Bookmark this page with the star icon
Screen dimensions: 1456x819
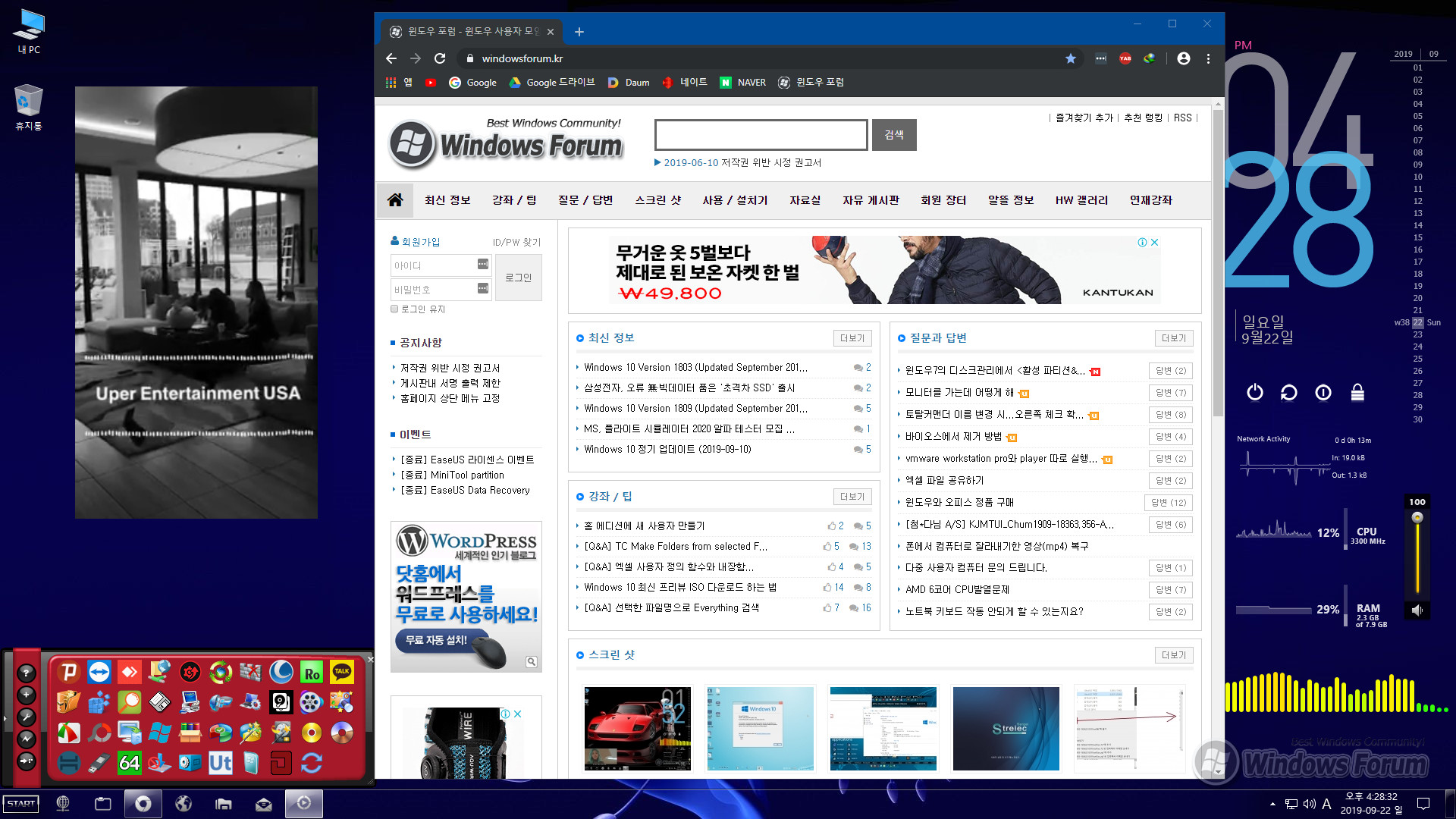pyautogui.click(x=1071, y=58)
